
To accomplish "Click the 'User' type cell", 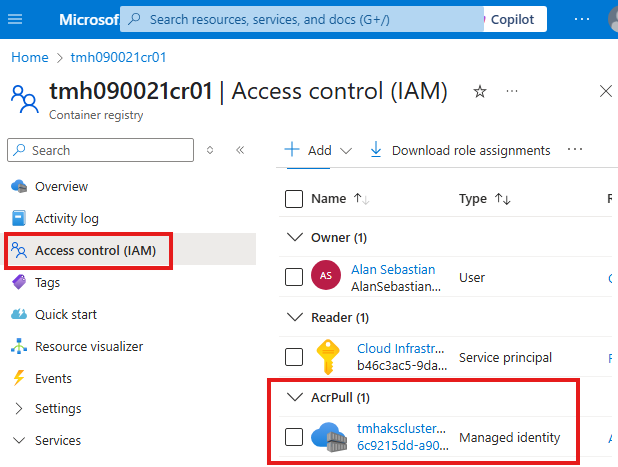I will (x=472, y=277).
